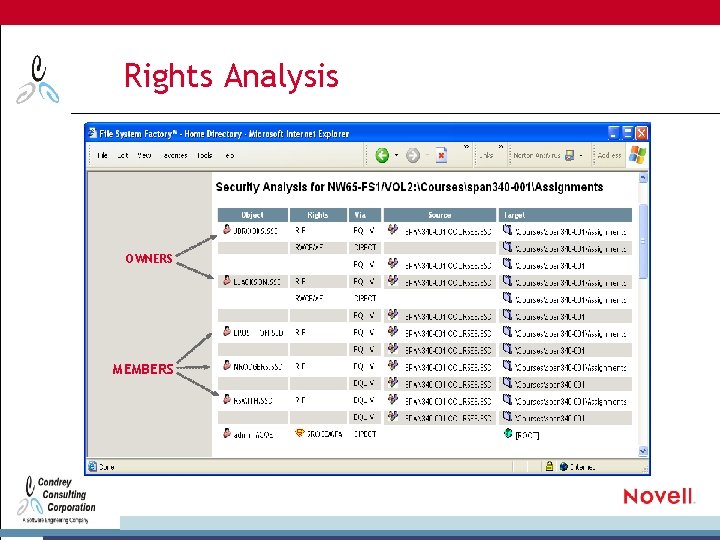The height and width of the screenshot is (540, 720).
Task: Click the folder icon in the NMOOGEN row
Action: click(507, 366)
